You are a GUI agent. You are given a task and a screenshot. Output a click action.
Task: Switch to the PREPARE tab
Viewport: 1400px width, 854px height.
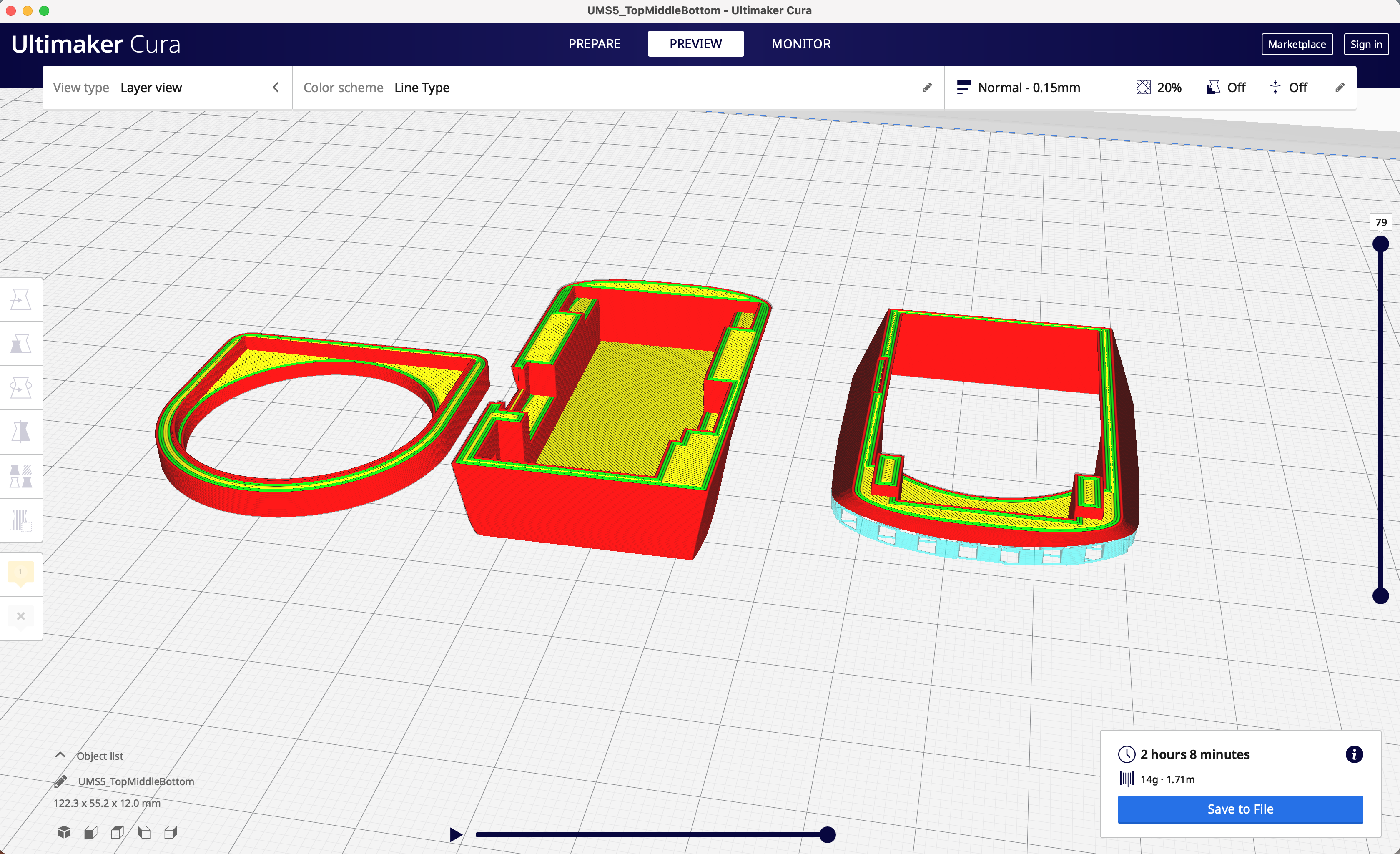click(x=595, y=44)
